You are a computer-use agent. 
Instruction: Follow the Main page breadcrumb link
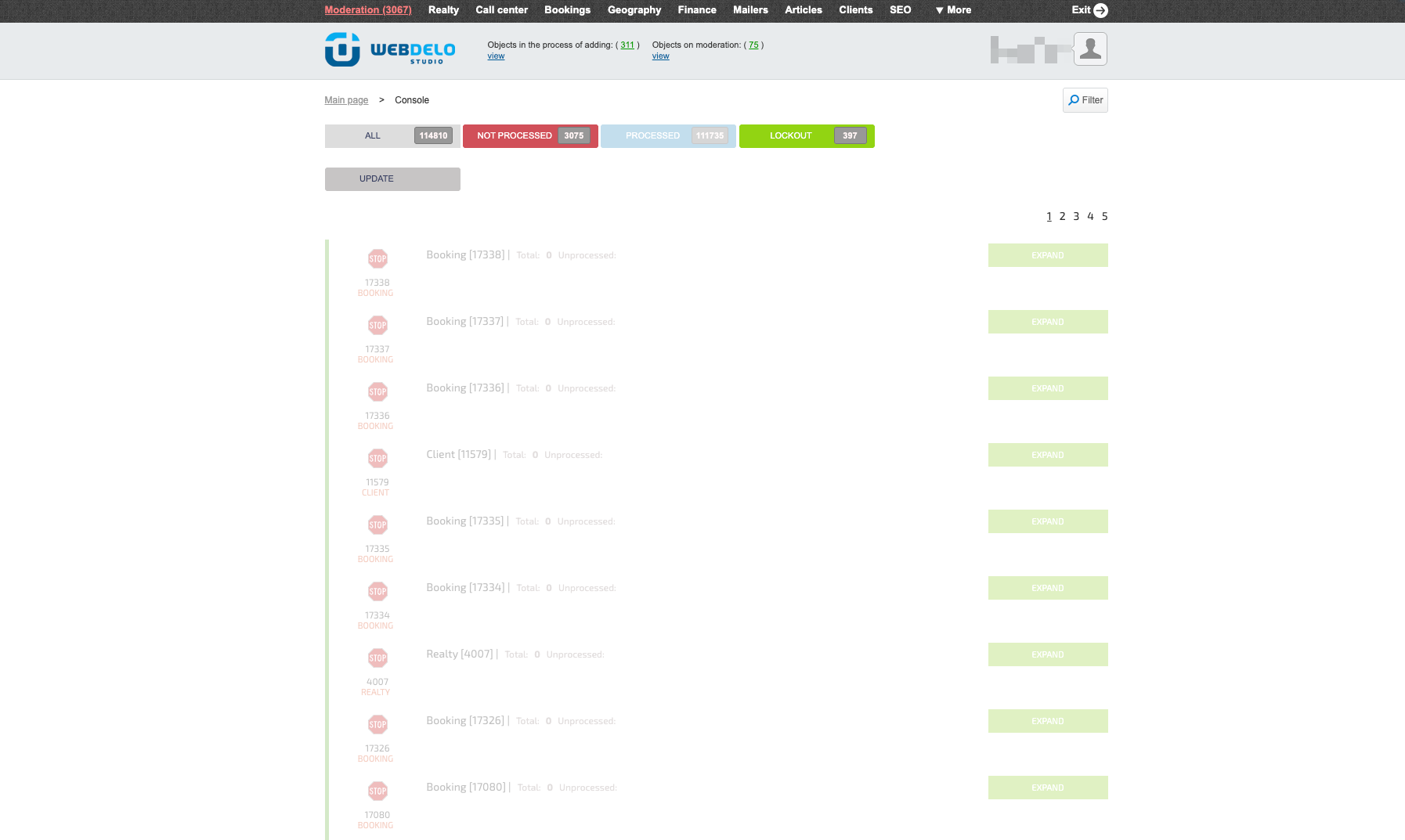(x=346, y=100)
